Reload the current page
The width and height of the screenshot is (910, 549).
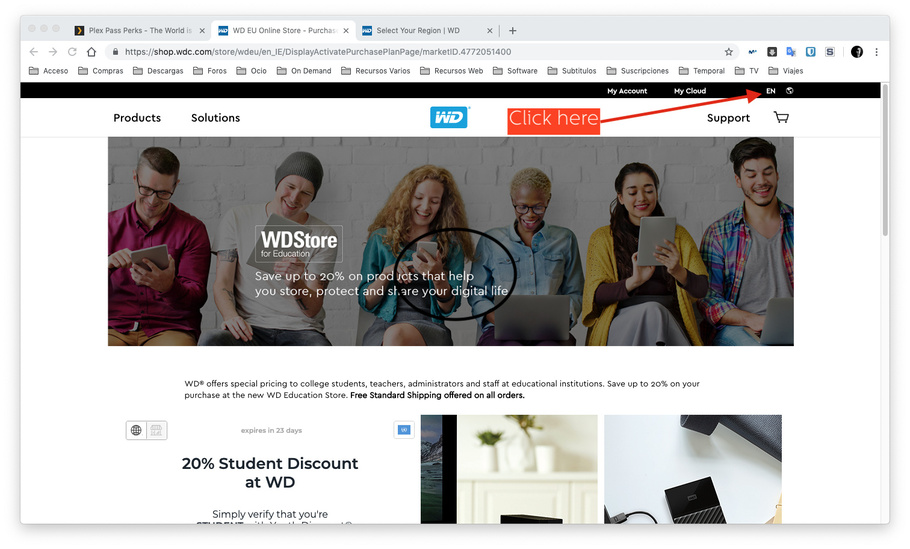pyautogui.click(x=72, y=52)
